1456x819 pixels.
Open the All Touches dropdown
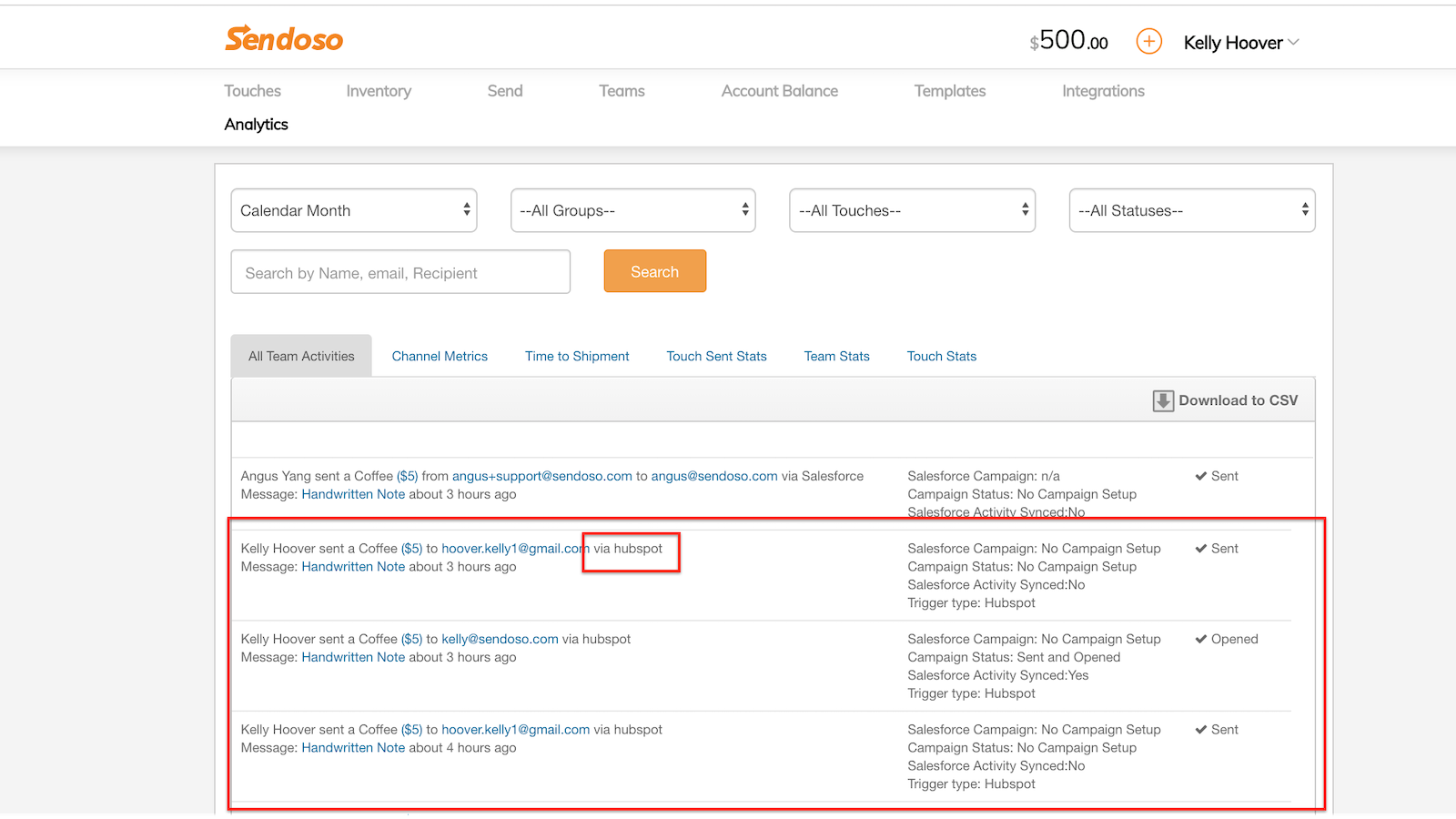(912, 210)
